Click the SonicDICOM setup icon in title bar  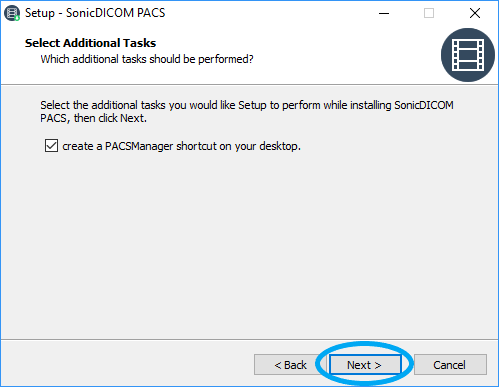tap(12, 13)
